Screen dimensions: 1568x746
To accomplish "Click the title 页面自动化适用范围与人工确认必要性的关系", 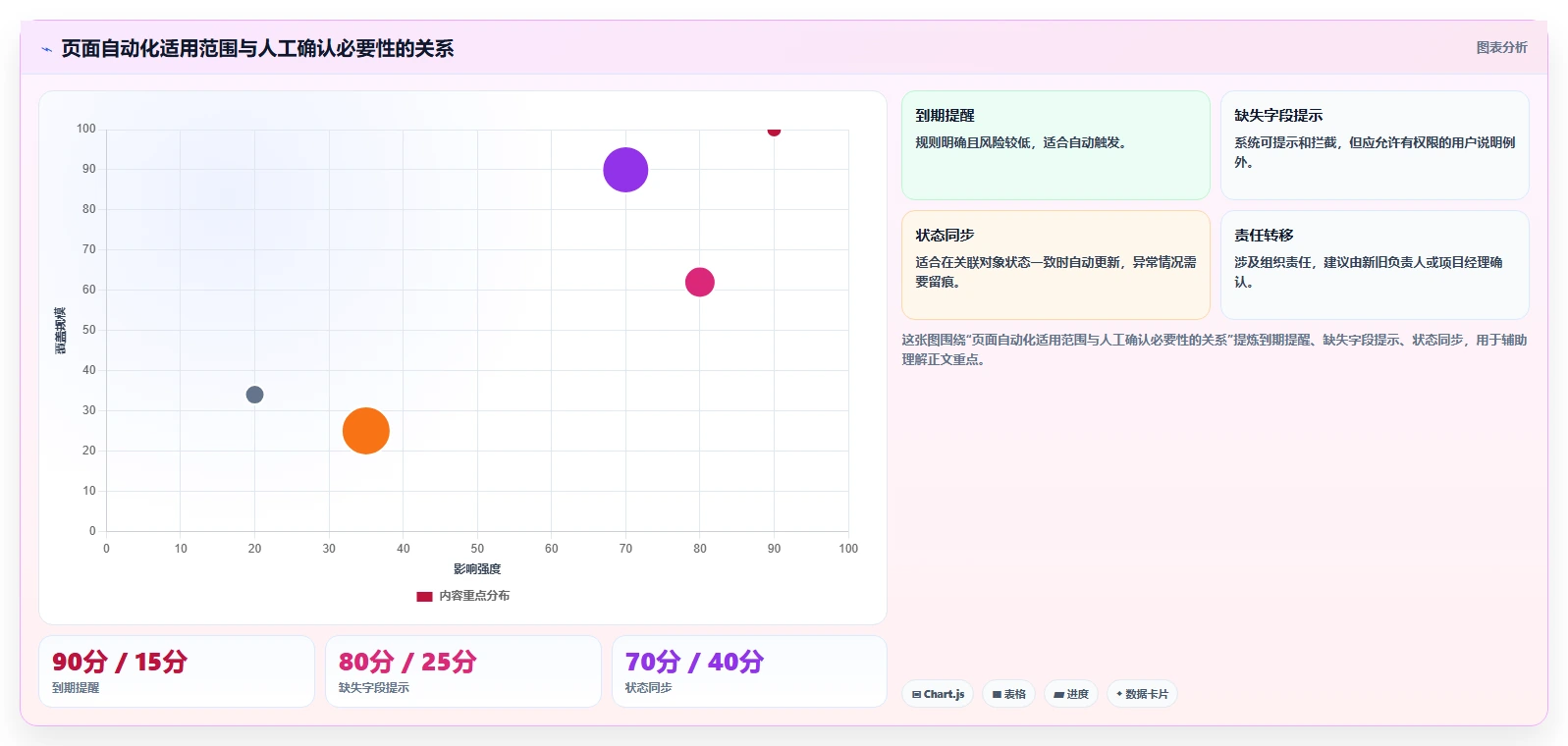I will pos(257,49).
